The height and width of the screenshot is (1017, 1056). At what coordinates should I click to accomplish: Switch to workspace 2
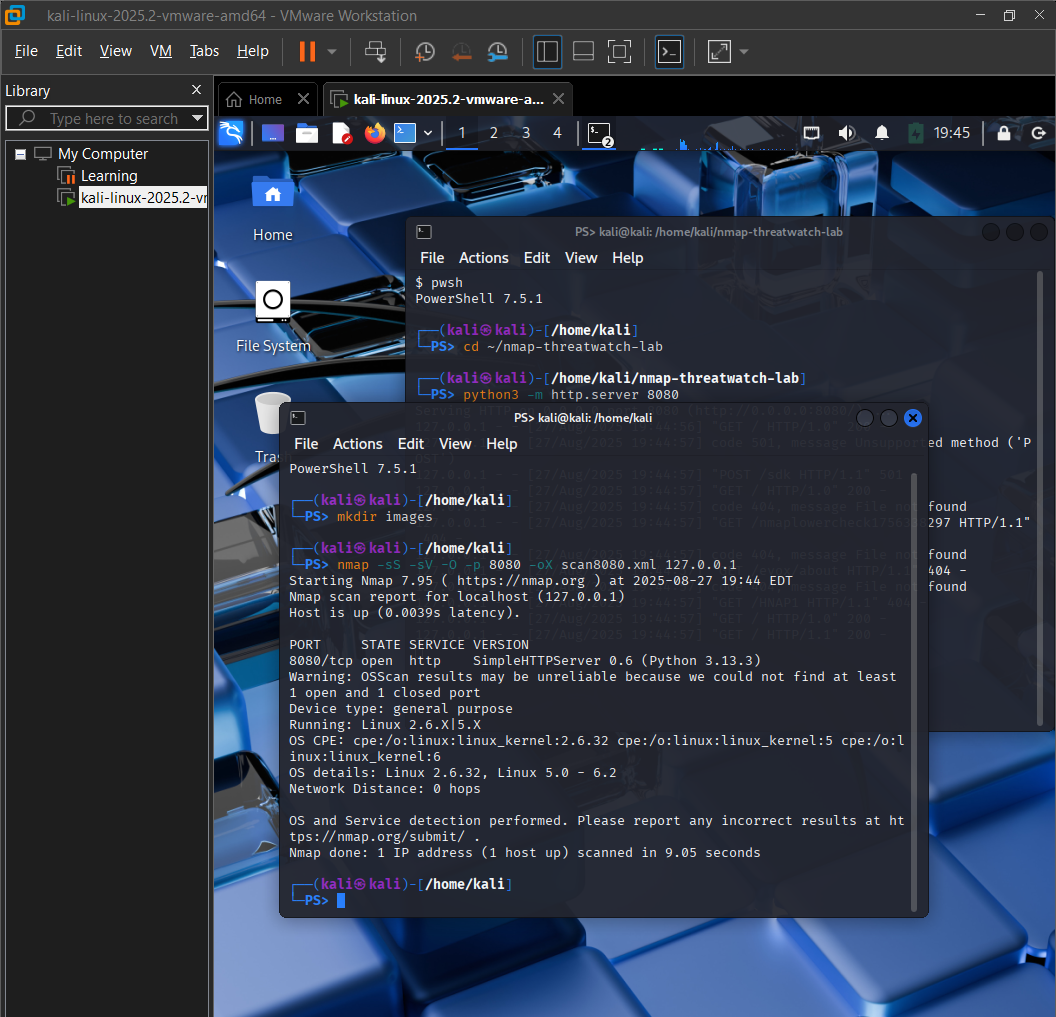coord(494,133)
